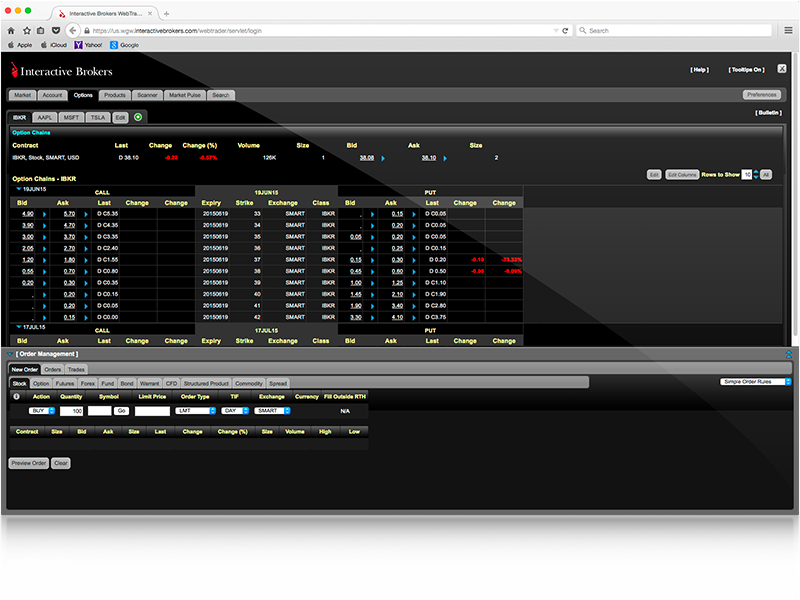Click the put ask price 2.10

pos(397,294)
